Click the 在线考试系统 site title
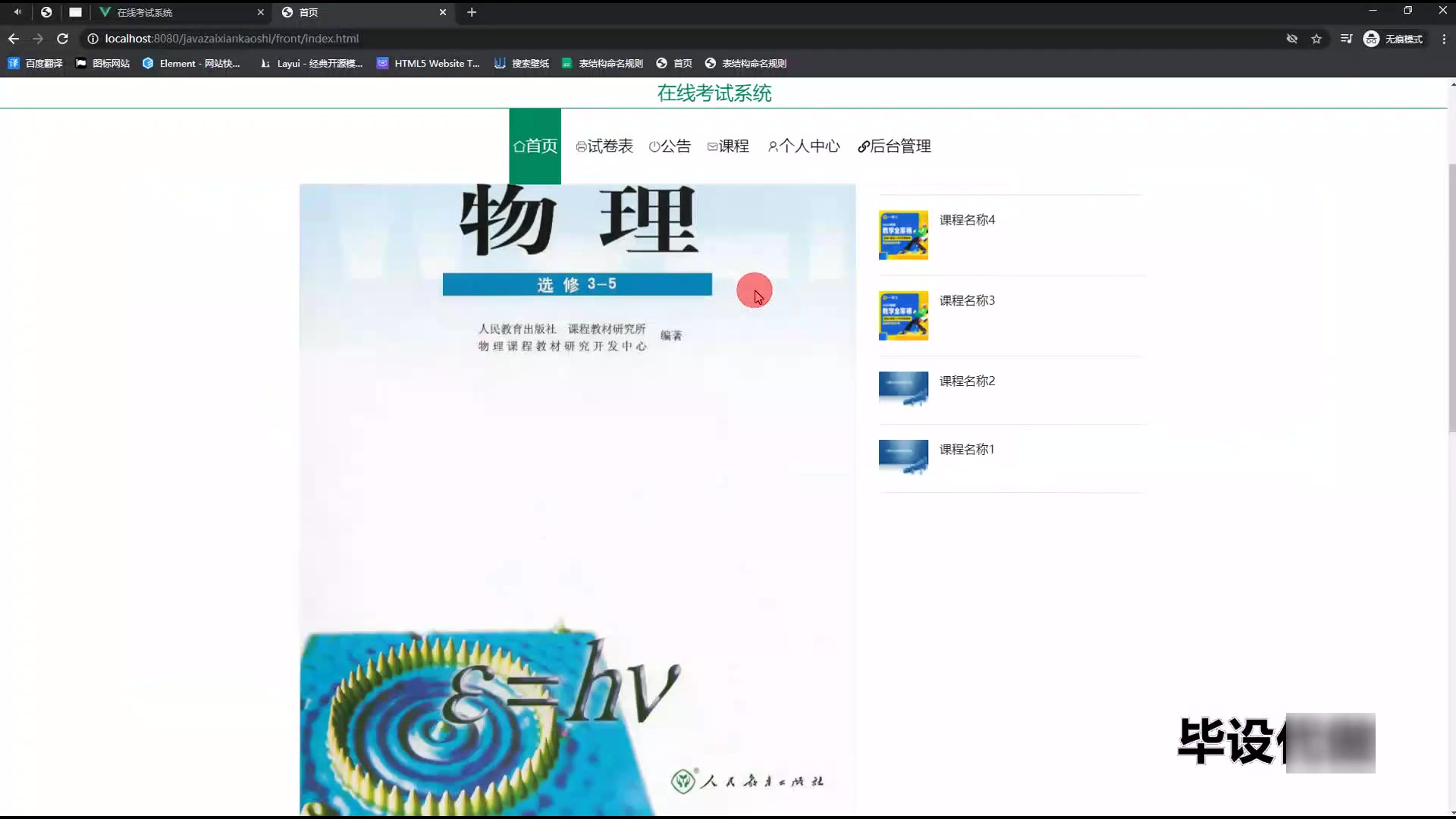Image resolution: width=1456 pixels, height=819 pixels. pos(714,93)
